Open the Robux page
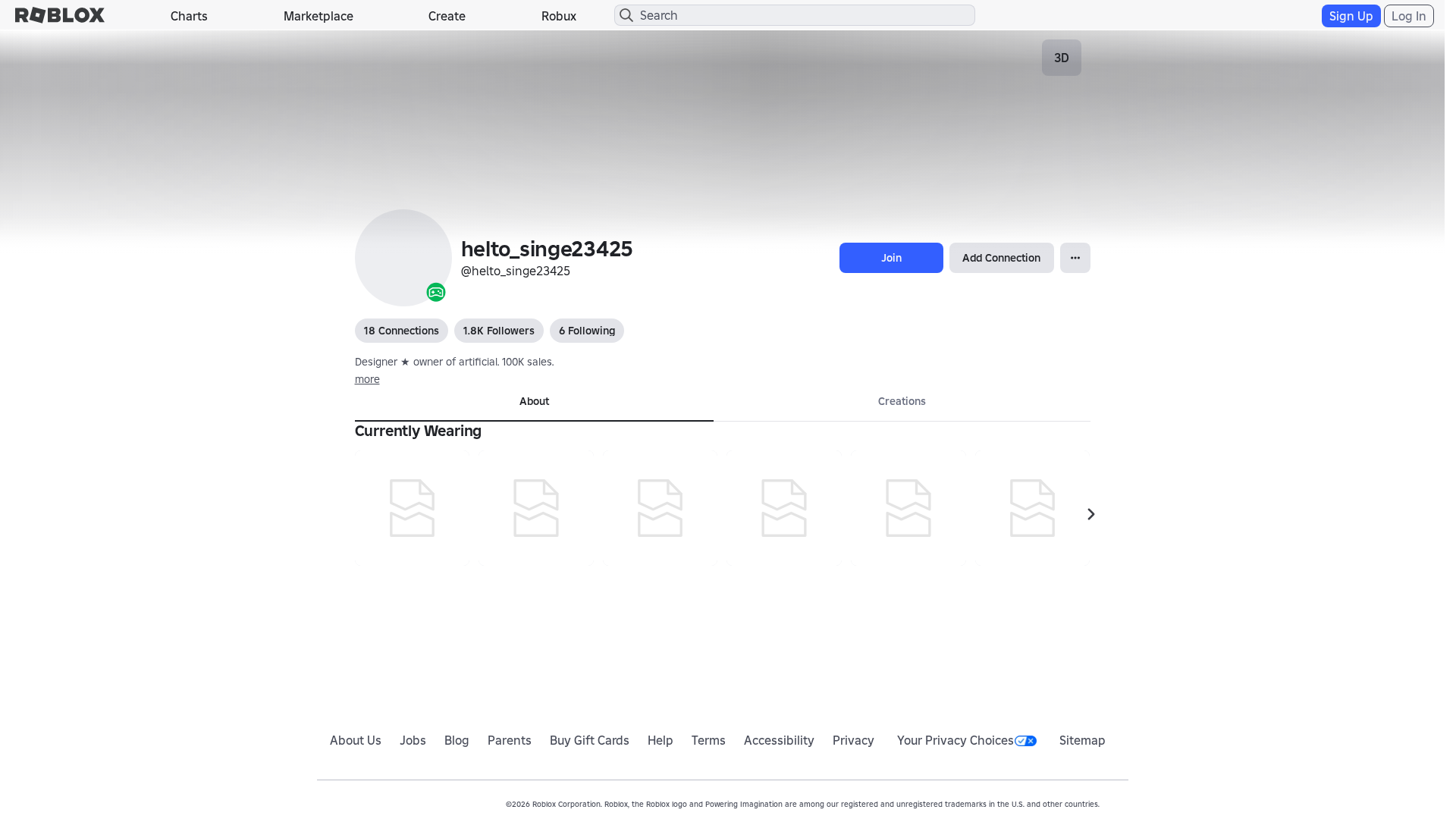 559,16
